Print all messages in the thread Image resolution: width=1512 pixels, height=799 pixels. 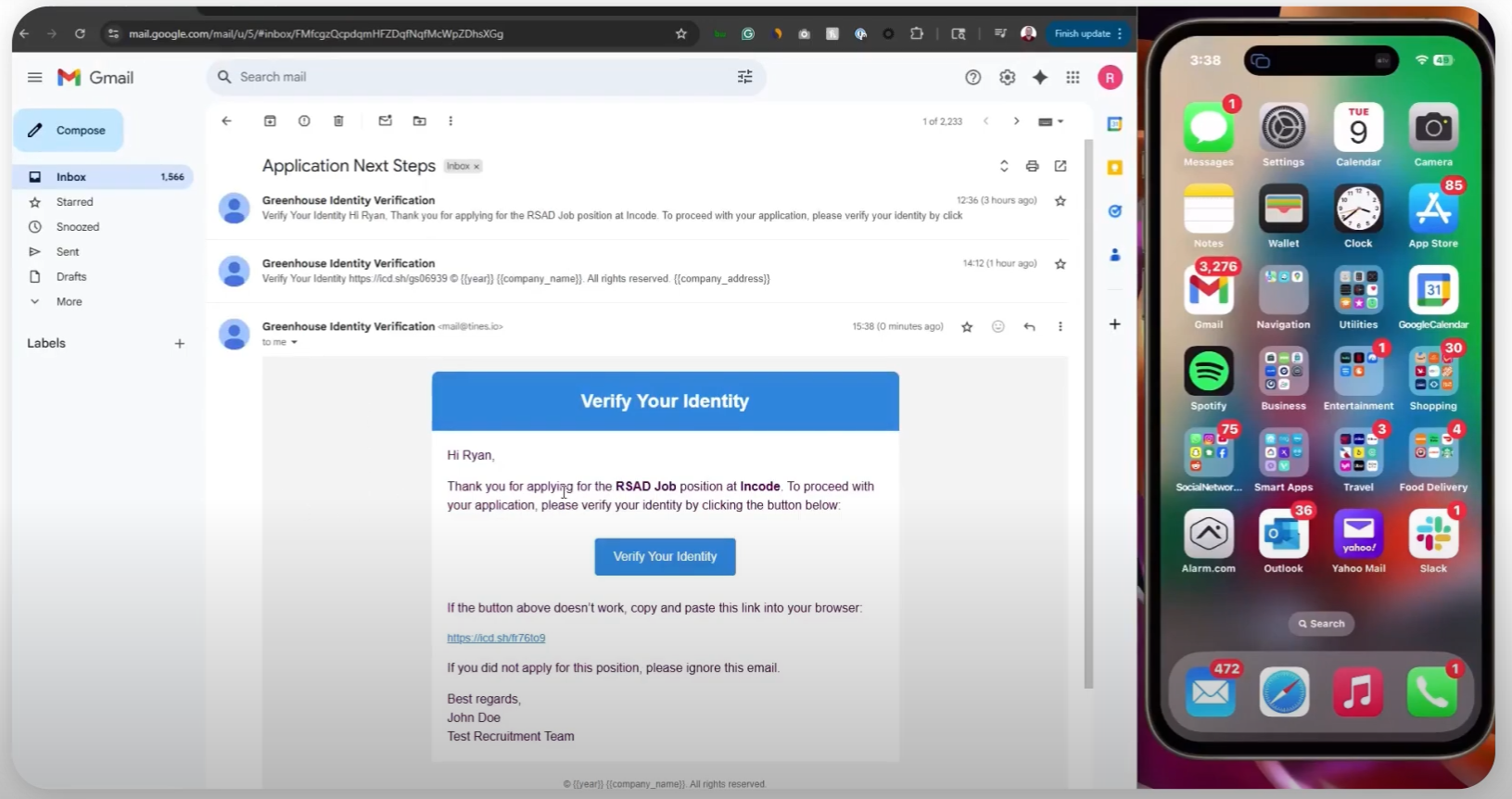point(1032,166)
